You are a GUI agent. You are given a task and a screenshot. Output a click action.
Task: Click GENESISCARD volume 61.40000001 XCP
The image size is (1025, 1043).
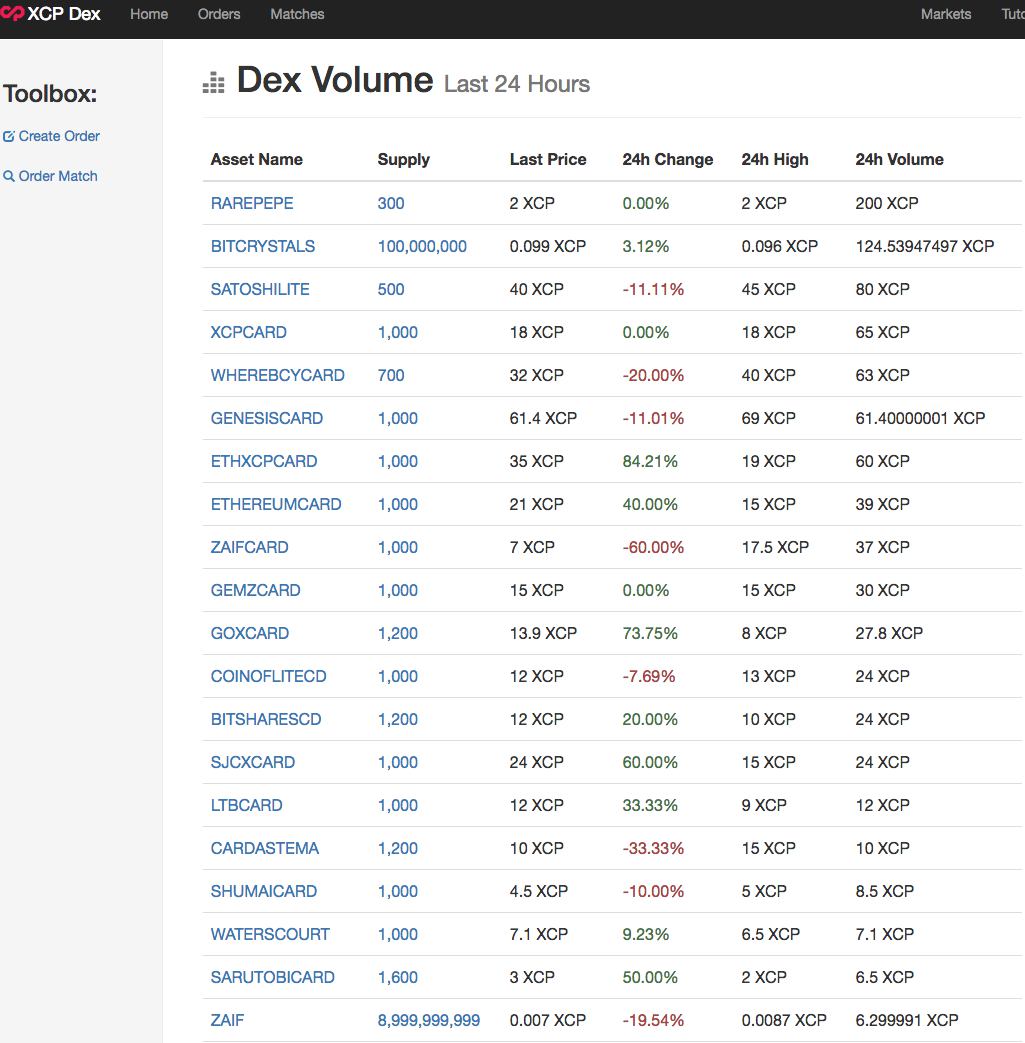point(920,418)
